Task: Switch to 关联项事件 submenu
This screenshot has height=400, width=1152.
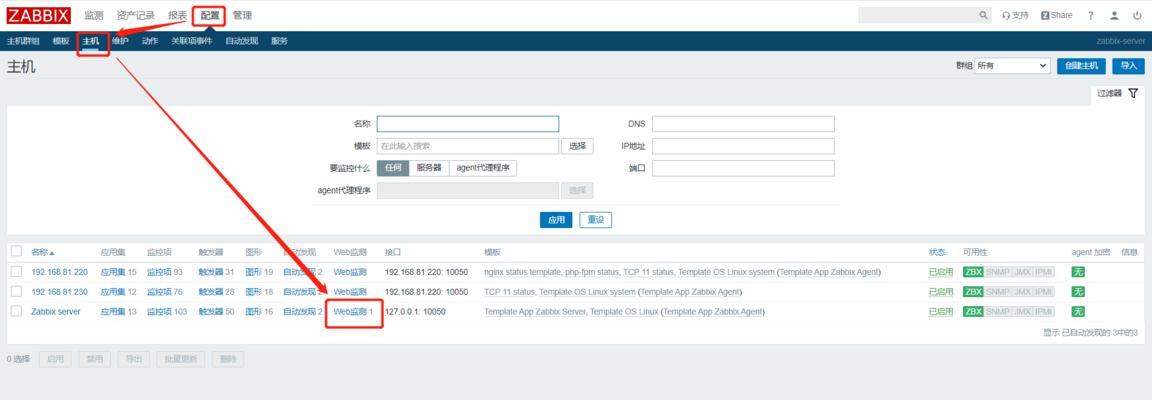Action: coord(192,41)
